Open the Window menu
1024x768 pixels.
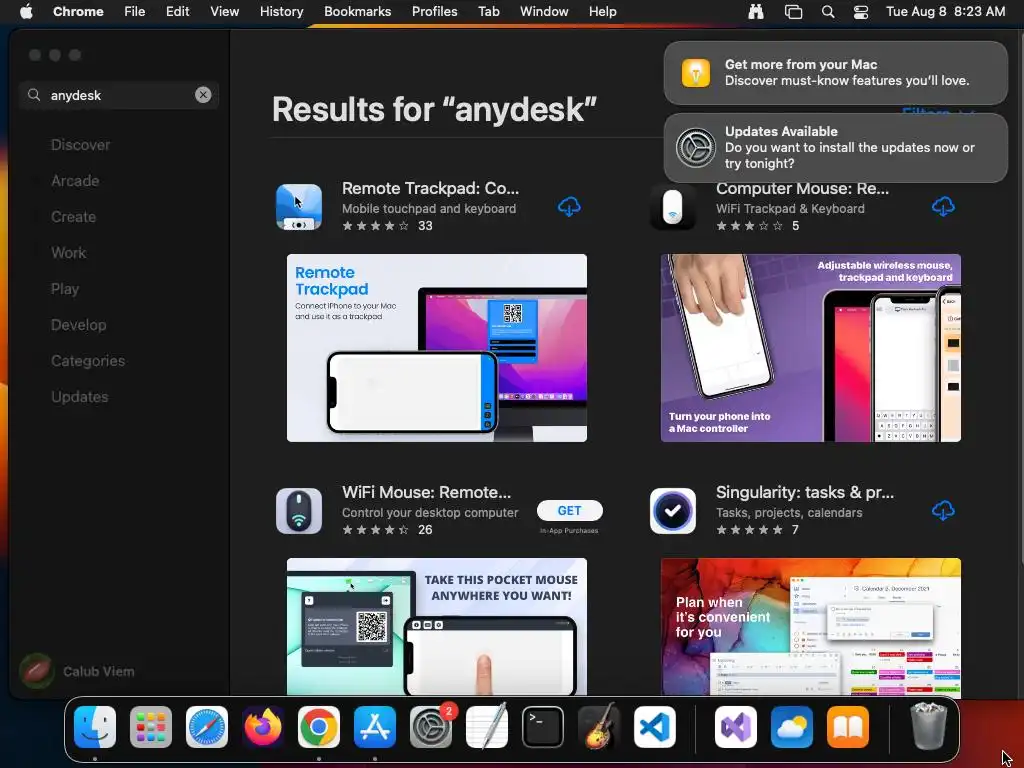coord(544,11)
